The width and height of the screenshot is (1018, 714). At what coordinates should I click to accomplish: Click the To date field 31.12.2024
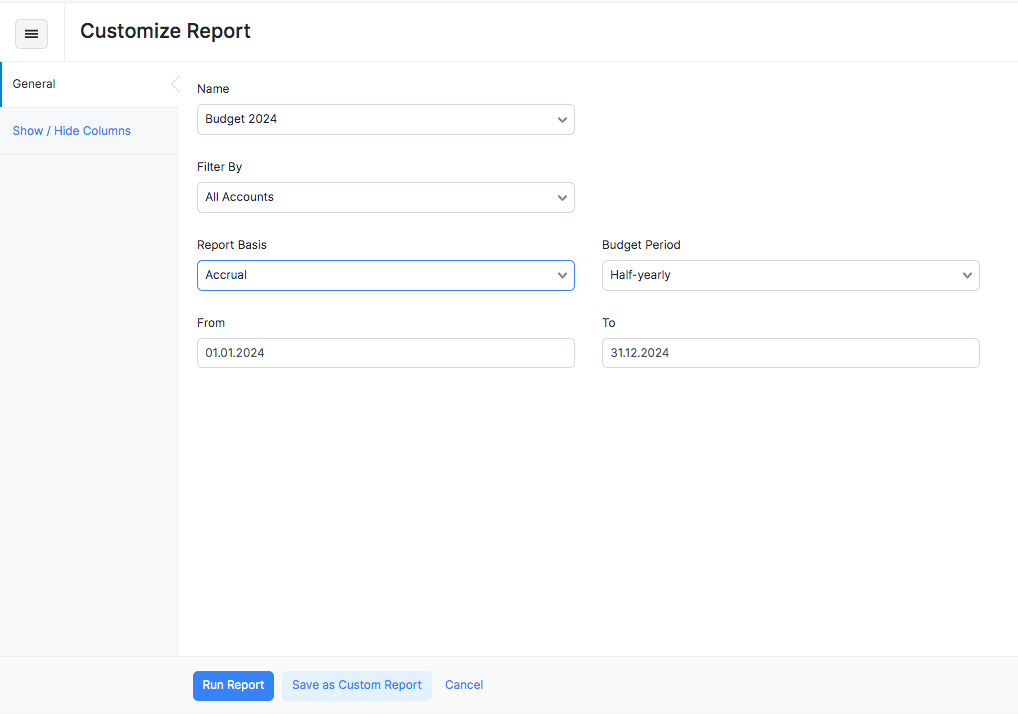coord(790,353)
